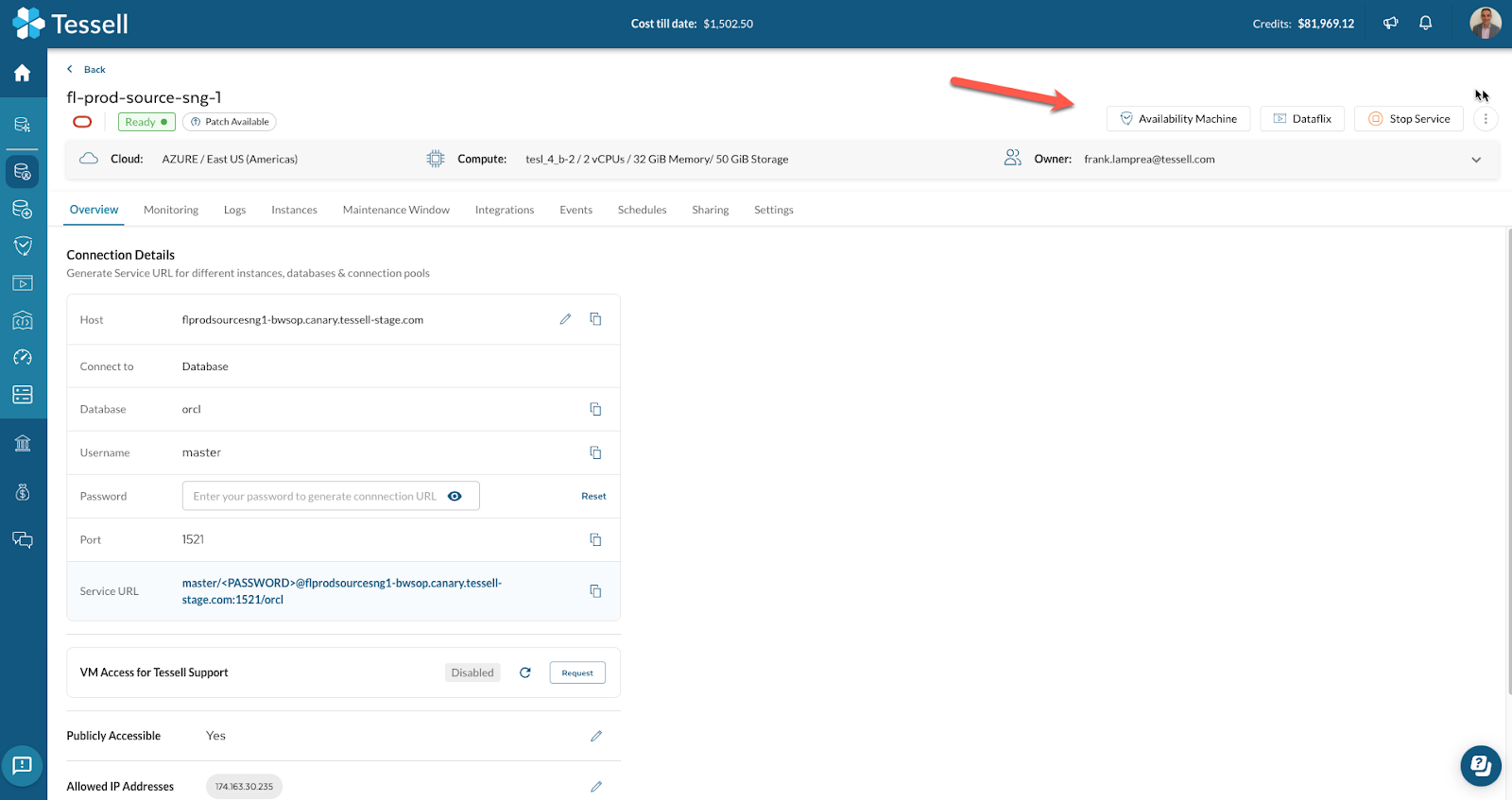Click the Patch Available badge
Screen dimensions: 1512x800
pos(230,122)
